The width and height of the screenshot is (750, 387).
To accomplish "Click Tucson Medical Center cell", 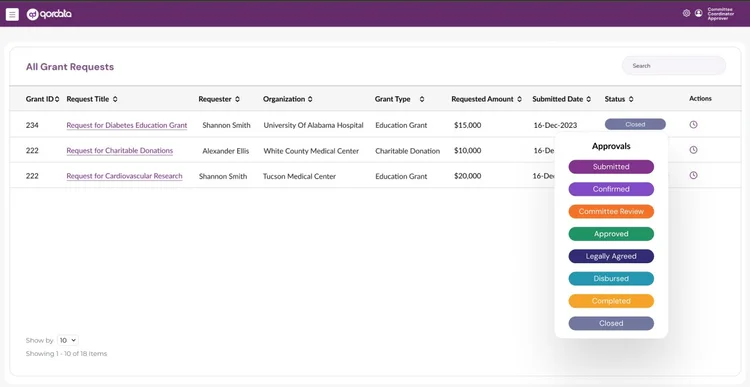I will coord(299,176).
